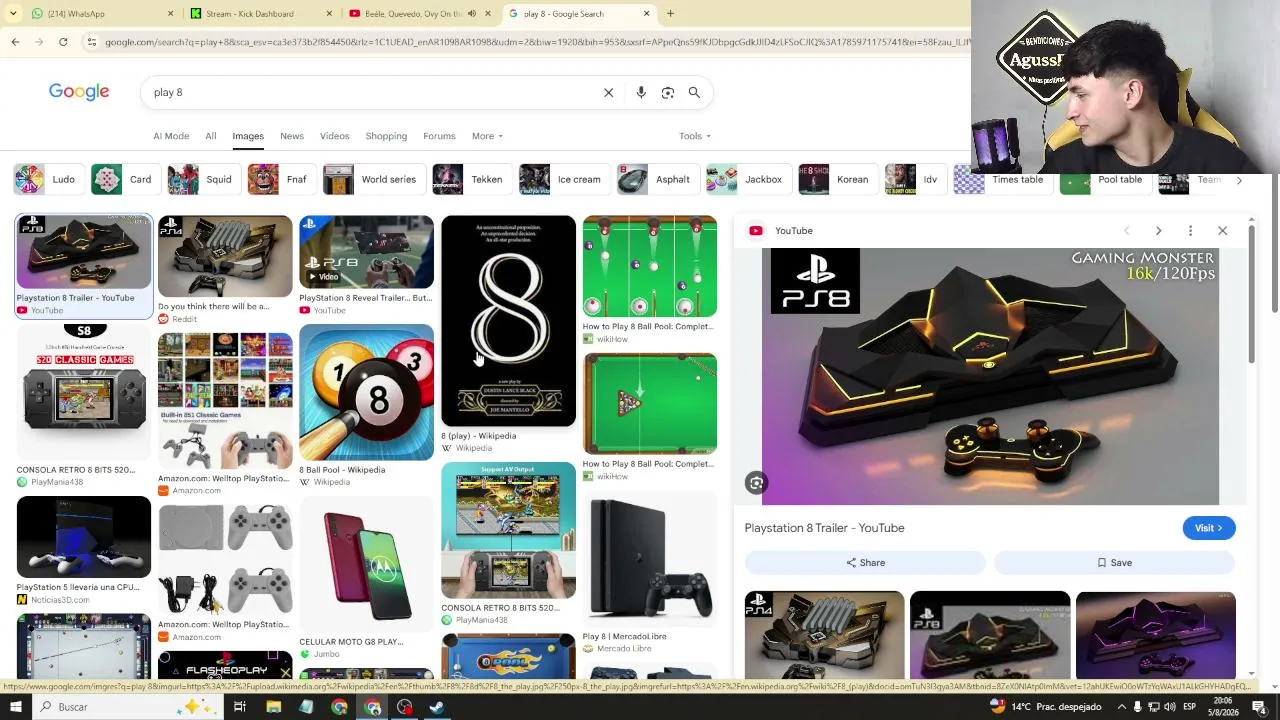Open the notification center in the taskbar
The height and width of the screenshot is (720, 1280).
(x=1260, y=707)
